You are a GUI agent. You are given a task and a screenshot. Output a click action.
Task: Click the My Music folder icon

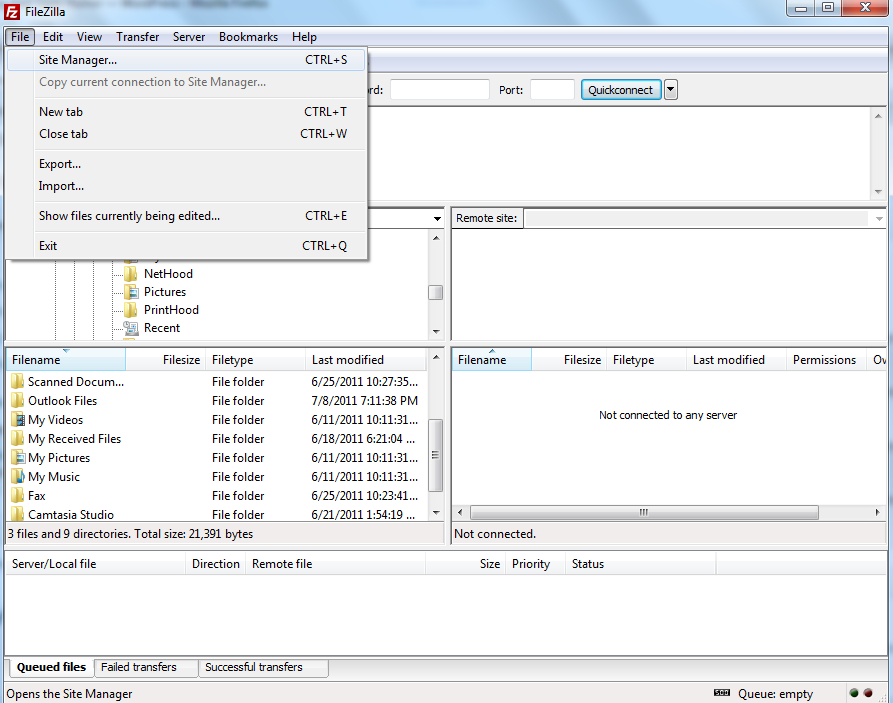click(x=18, y=476)
